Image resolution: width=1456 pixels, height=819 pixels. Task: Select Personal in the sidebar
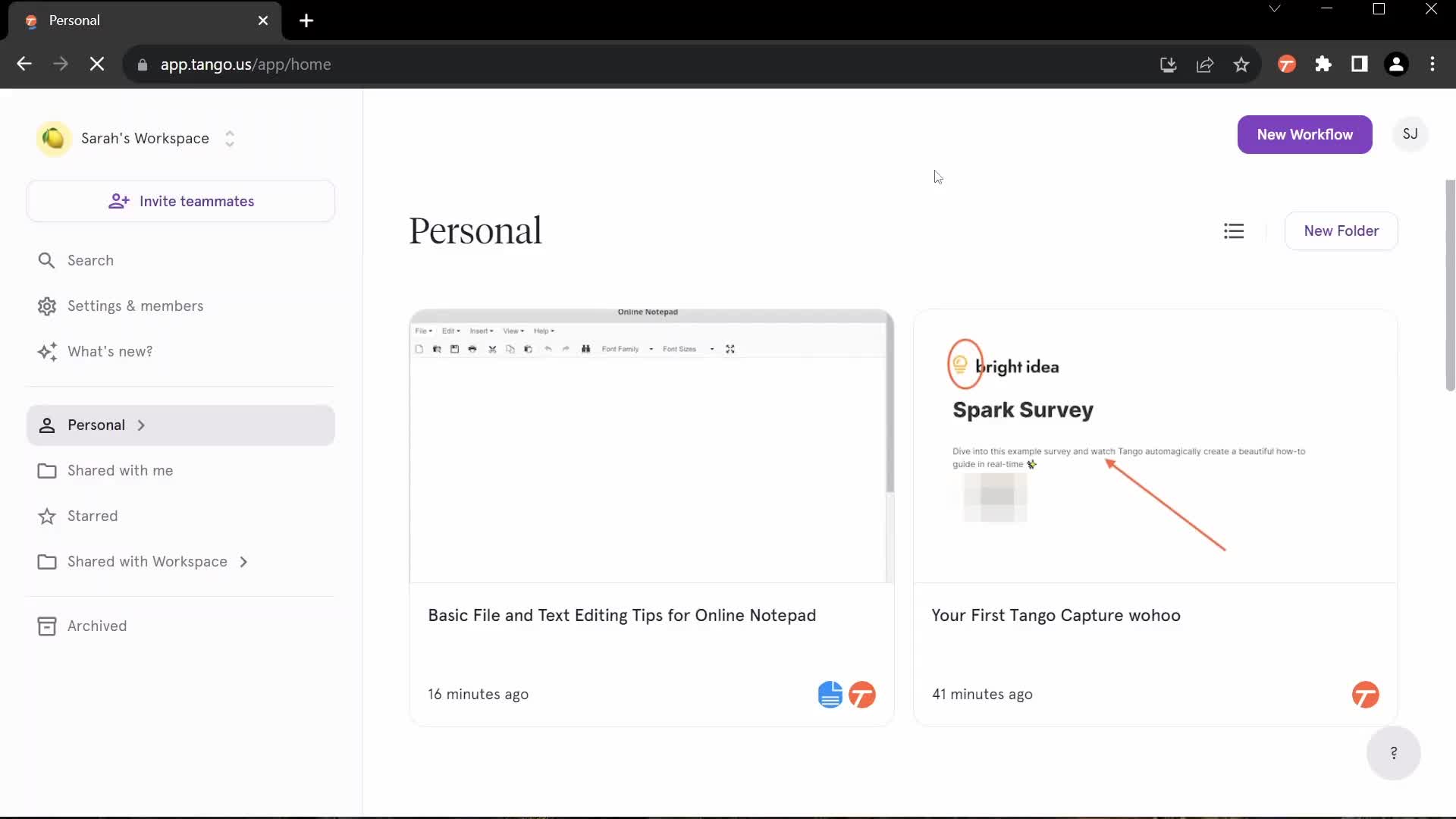point(96,425)
